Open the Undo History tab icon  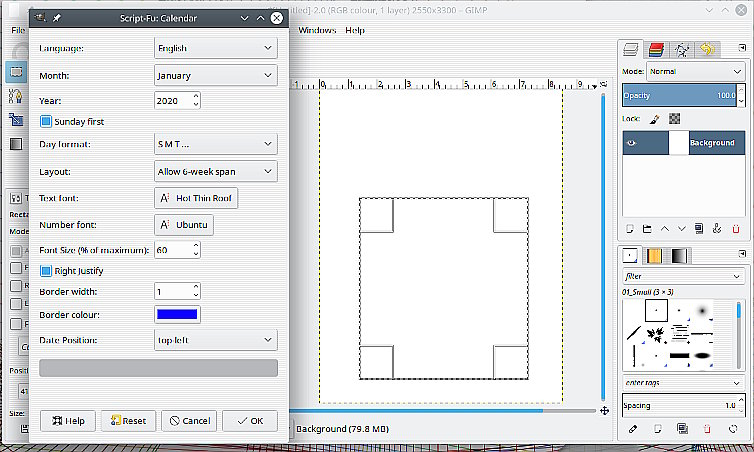[x=707, y=49]
